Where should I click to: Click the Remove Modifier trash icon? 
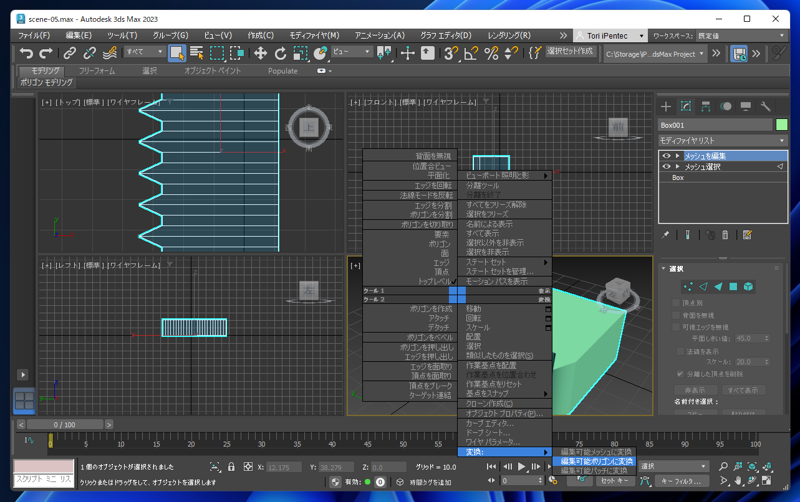pos(725,235)
